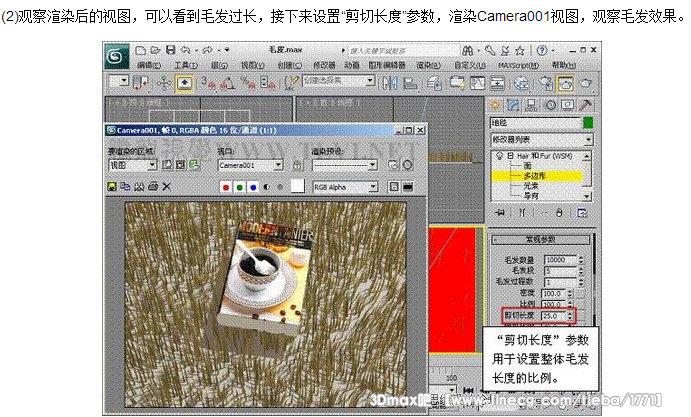This screenshot has width=691, height=417.
Task: Click the Save File floppy icon
Action: click(x=171, y=50)
